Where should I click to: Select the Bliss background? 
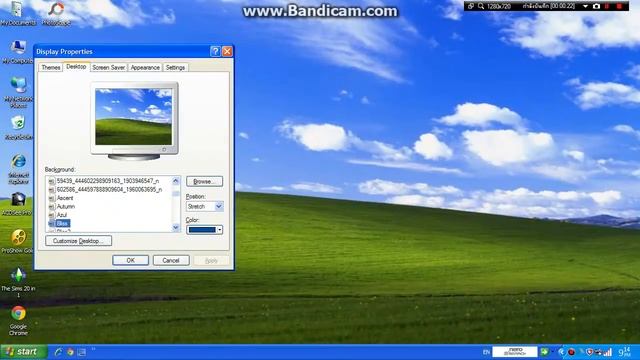point(62,223)
